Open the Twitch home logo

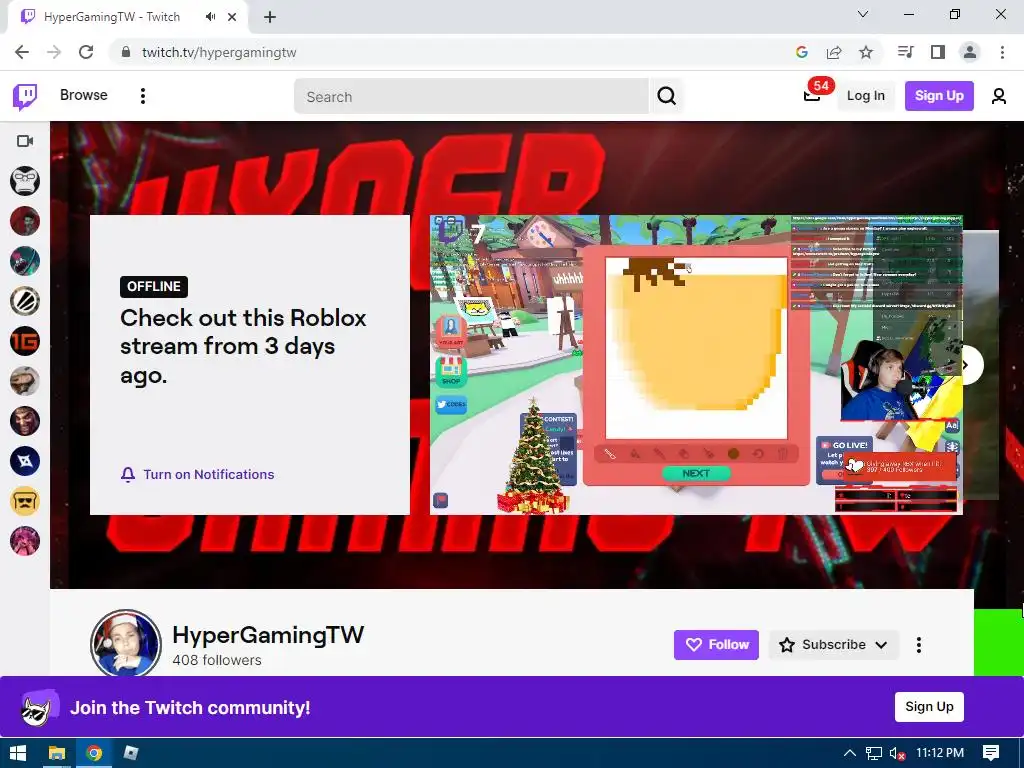25,97
